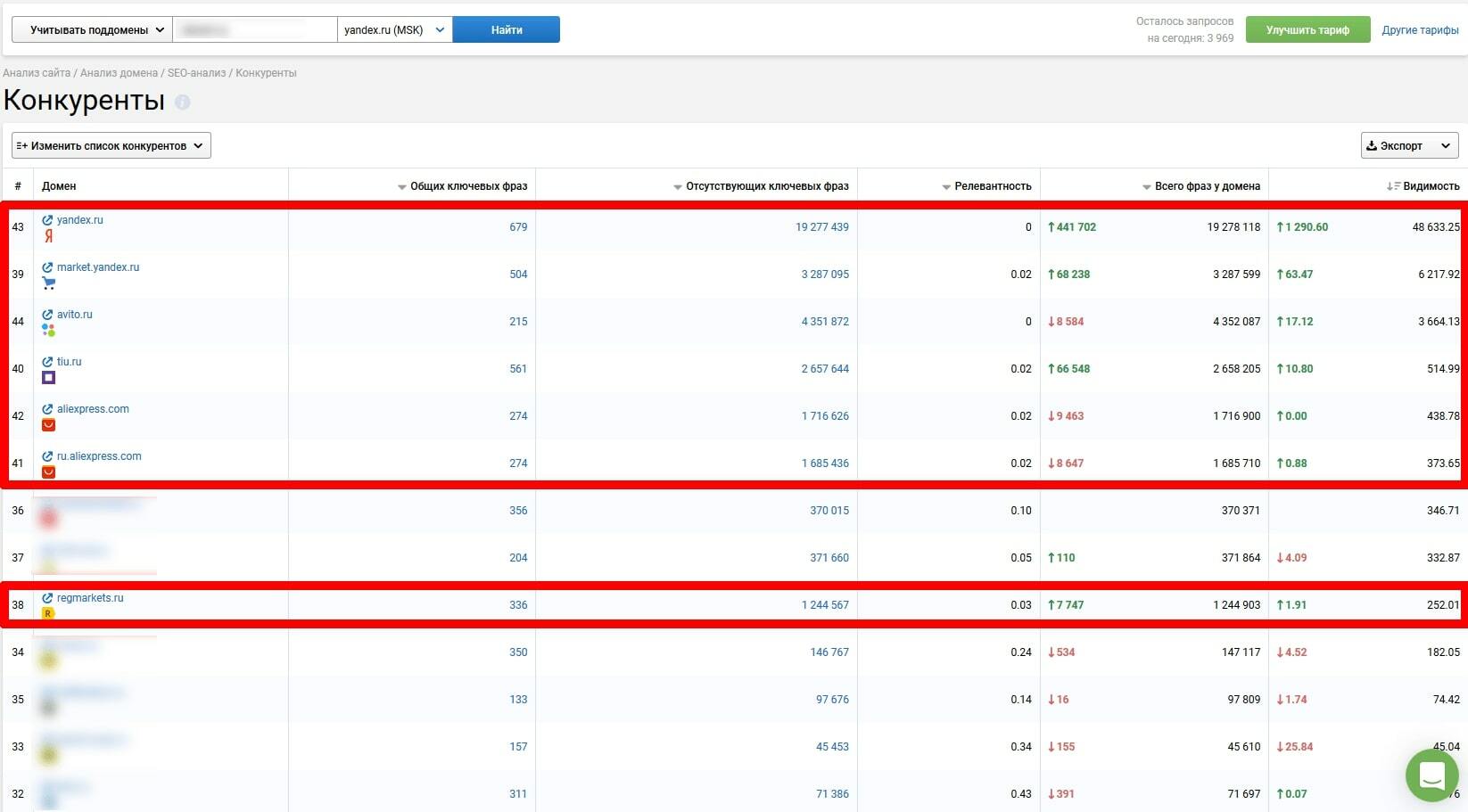Open external link icon next to yandex.ru
This screenshot has height=812, width=1468.
point(47,220)
